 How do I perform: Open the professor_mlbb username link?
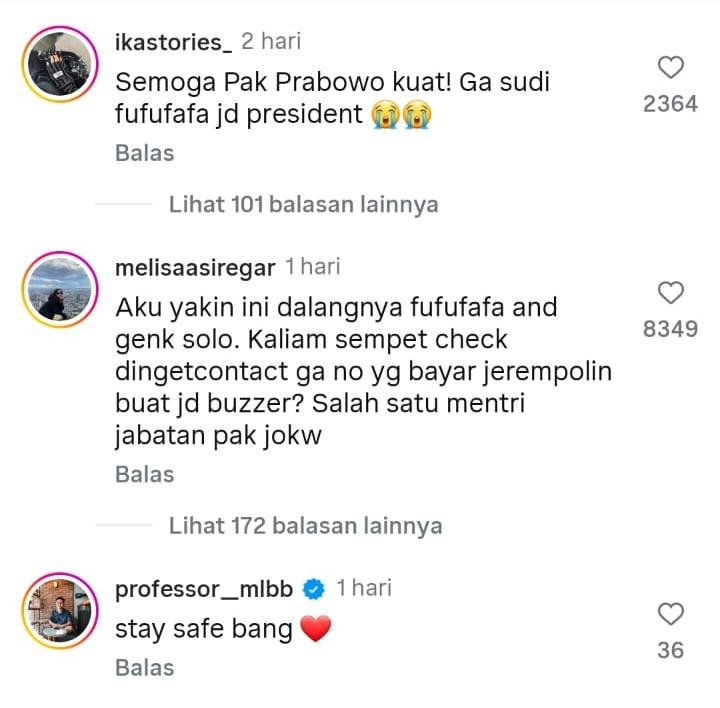pyautogui.click(x=204, y=589)
